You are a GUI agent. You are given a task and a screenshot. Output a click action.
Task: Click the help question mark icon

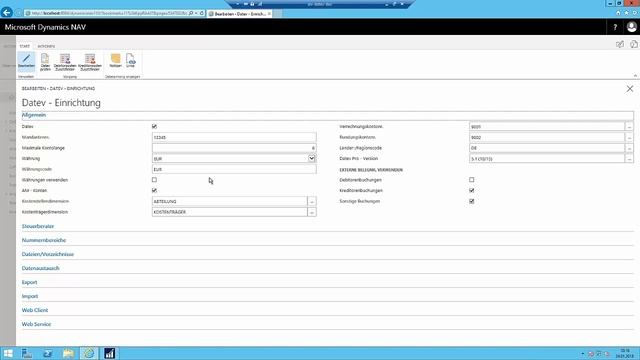615,27
